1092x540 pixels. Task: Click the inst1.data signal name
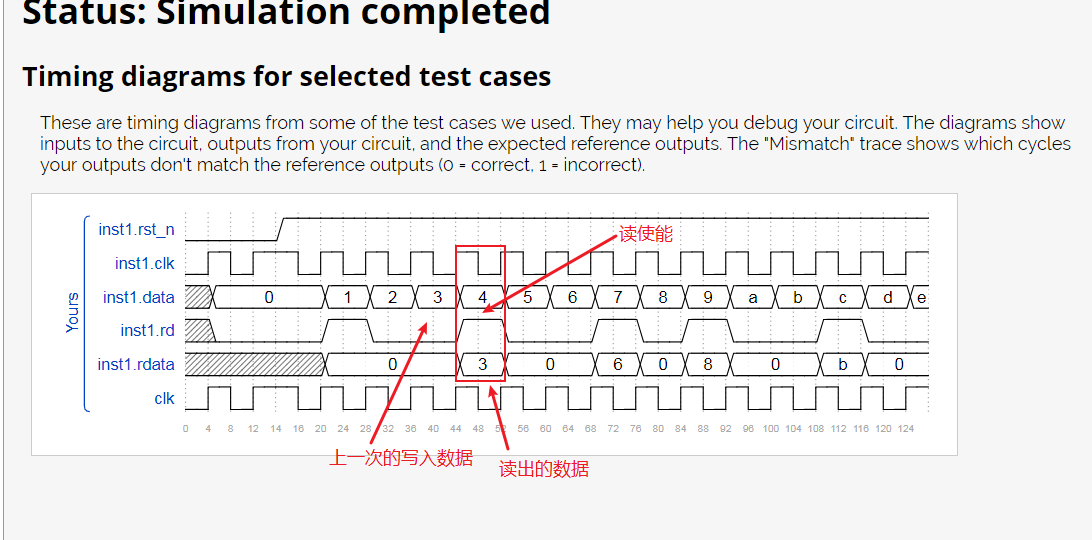coord(139,298)
